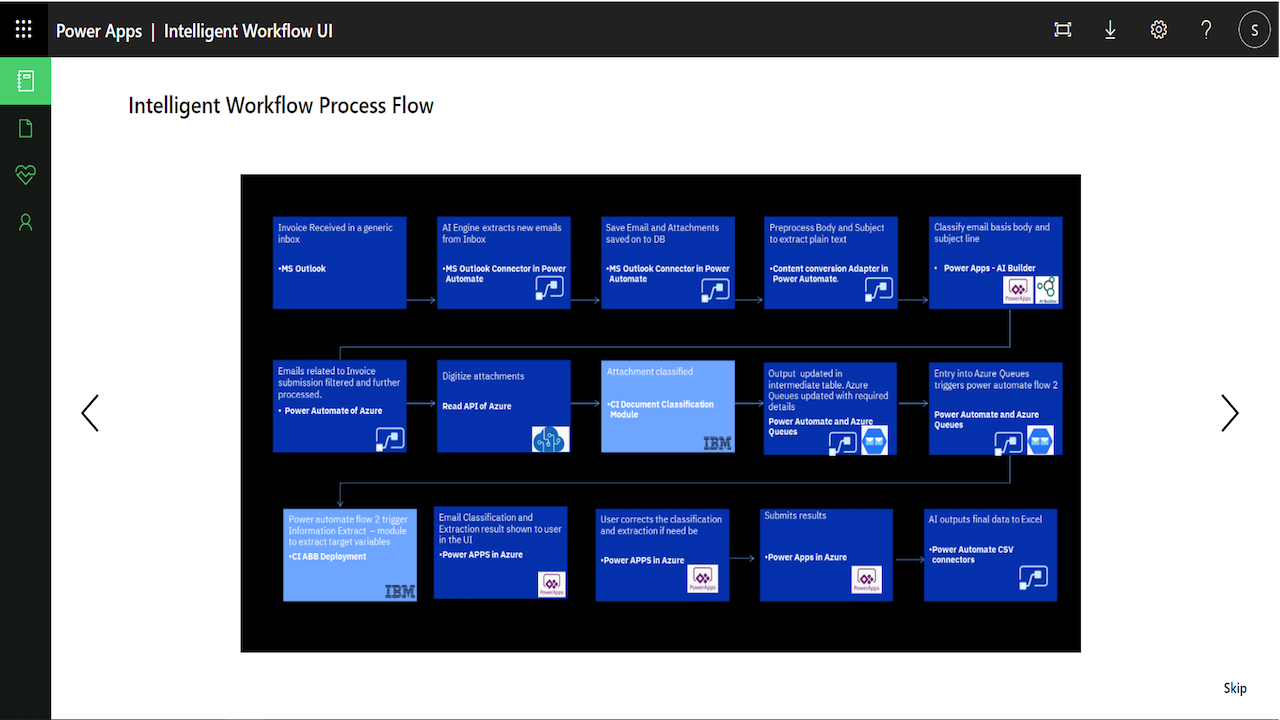Click the 'Output updated in intermediate table' box
The image size is (1280, 720).
[831, 408]
